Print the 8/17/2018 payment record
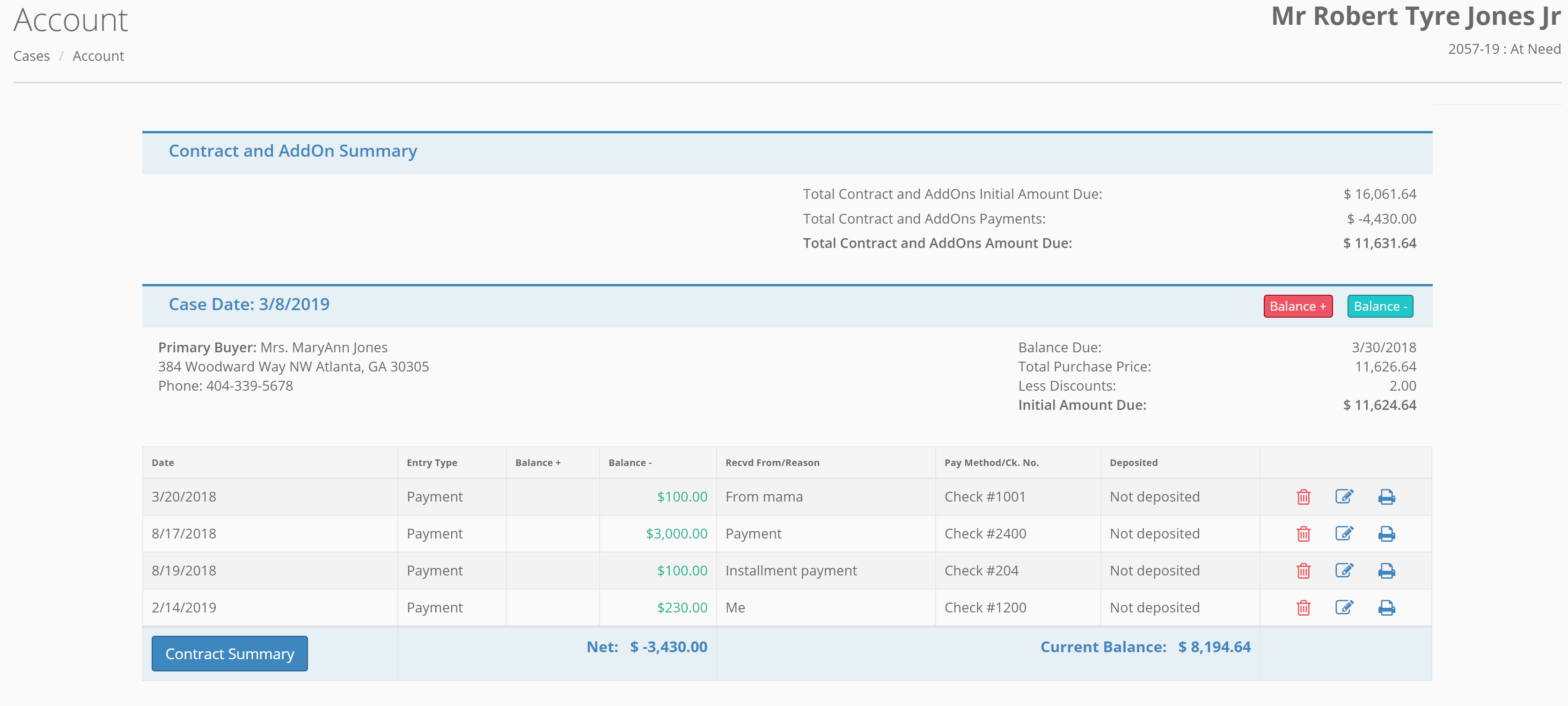This screenshot has height=706, width=1568. coord(1386,534)
